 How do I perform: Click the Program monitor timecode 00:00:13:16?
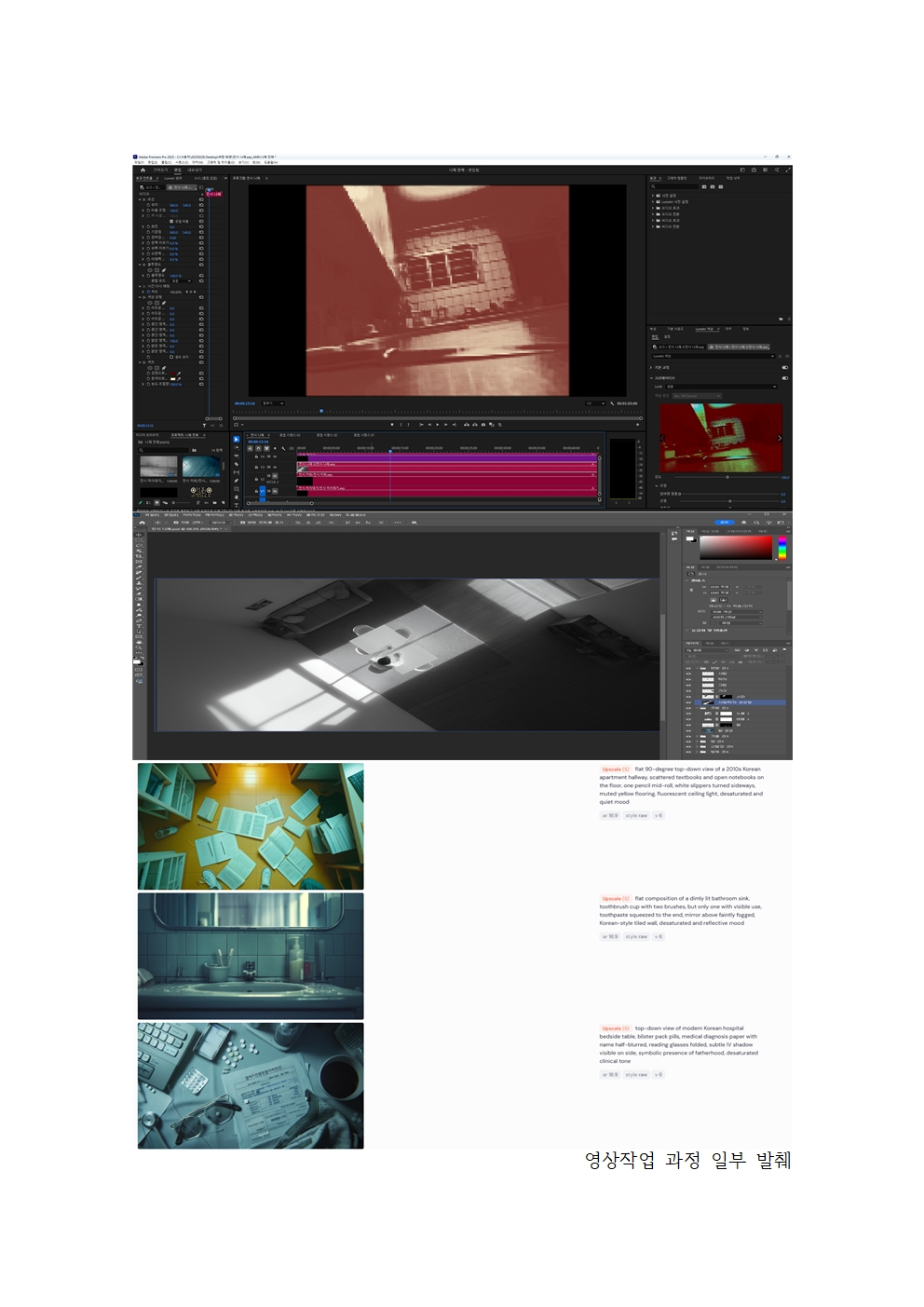245,403
